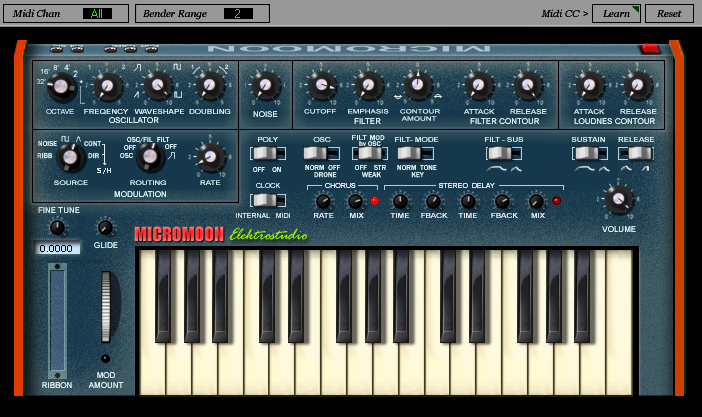Click the Filter Contour Release knob
Screen dimensions: 702x417
[528, 85]
